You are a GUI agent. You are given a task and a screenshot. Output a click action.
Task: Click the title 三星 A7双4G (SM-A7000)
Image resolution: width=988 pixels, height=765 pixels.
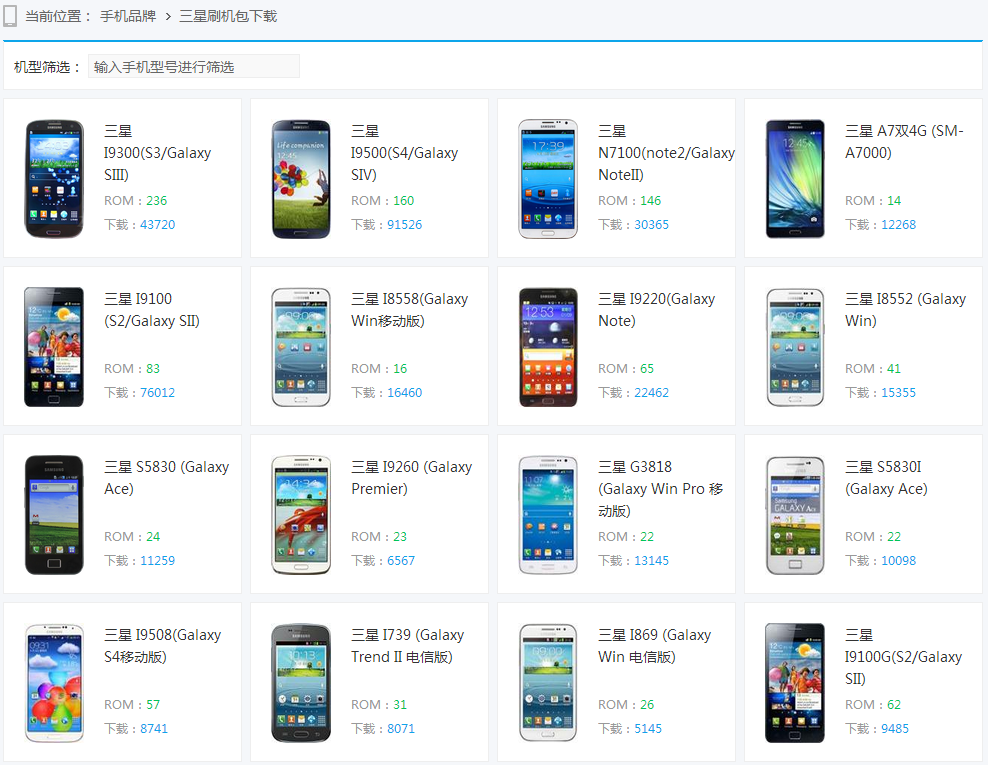[904, 142]
